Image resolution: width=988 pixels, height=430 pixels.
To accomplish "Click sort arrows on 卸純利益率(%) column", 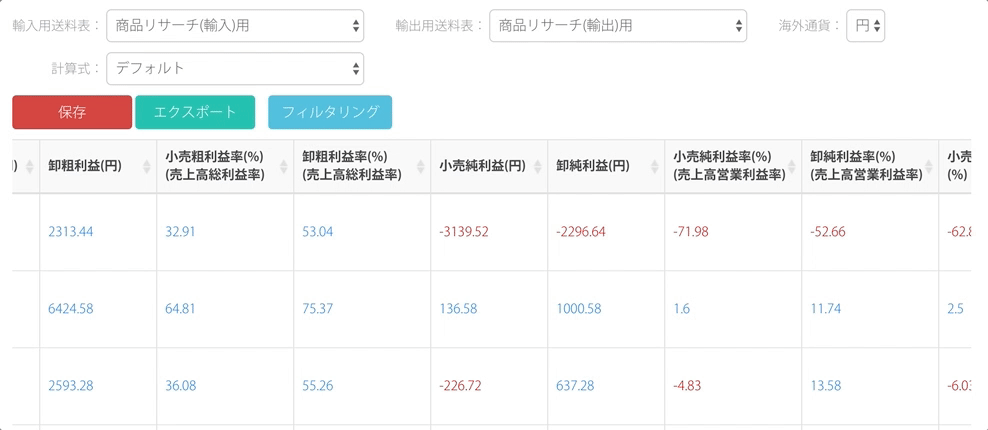I will [929, 166].
